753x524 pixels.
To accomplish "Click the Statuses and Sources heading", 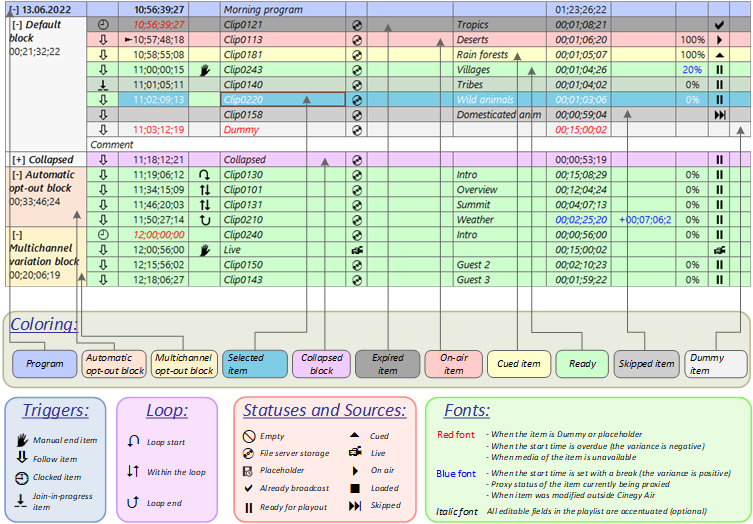I will 324,411.
